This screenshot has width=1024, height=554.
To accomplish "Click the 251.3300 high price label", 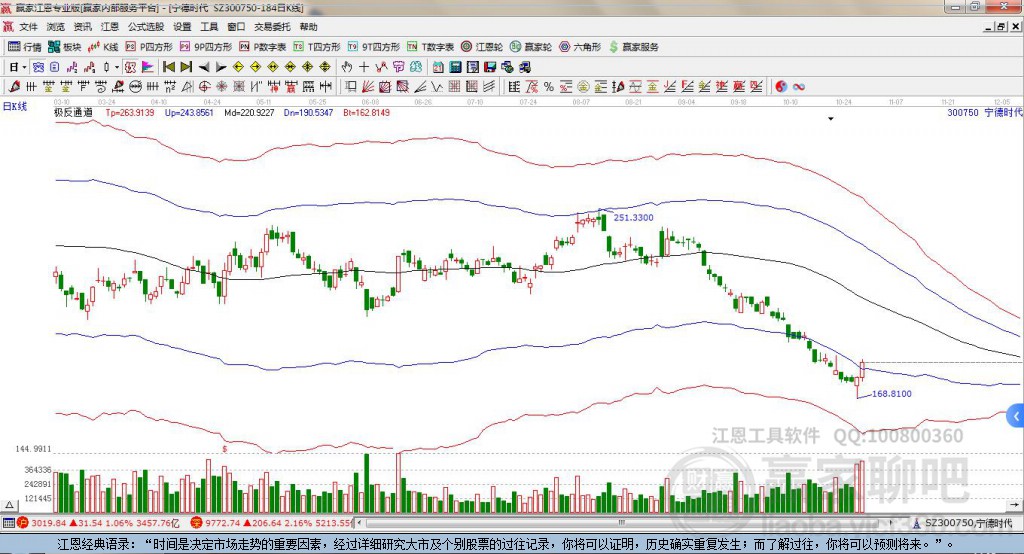I will click(633, 218).
